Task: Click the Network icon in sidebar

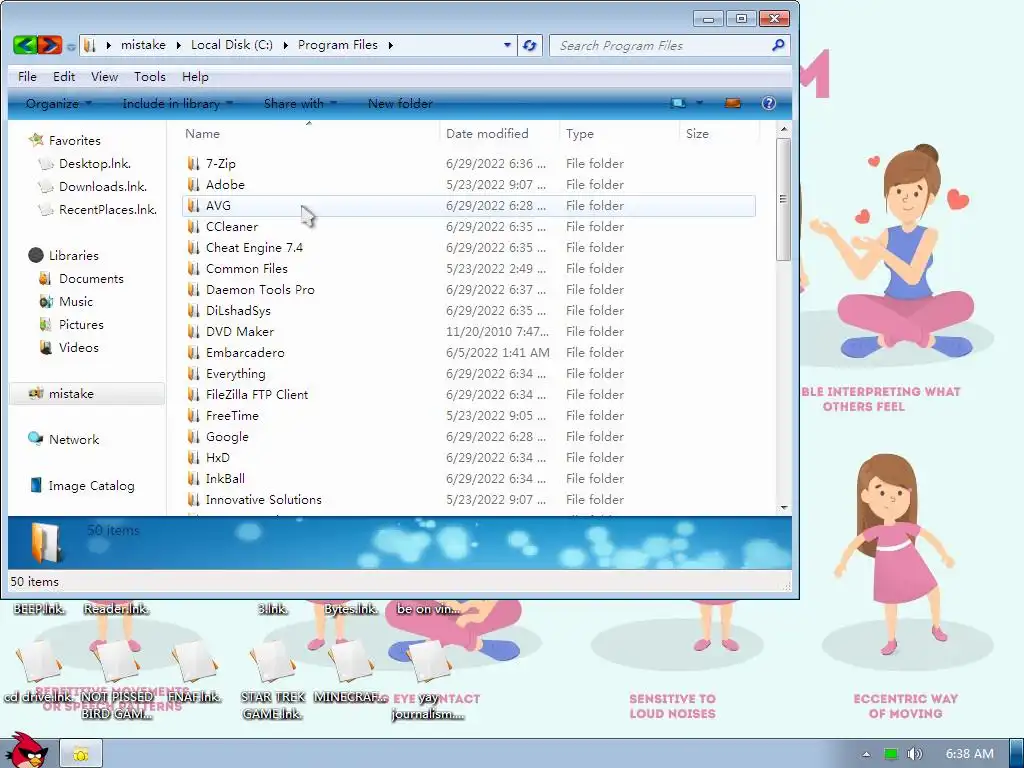Action: pyautogui.click(x=35, y=439)
